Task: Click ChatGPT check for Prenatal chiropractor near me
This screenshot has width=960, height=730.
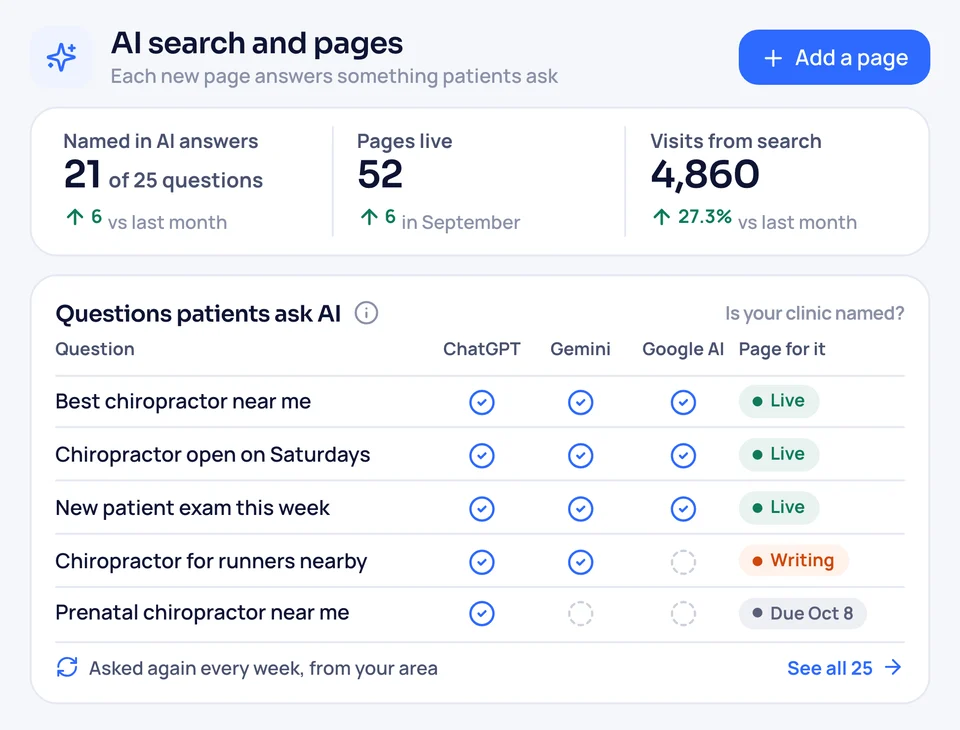Action: pos(482,614)
